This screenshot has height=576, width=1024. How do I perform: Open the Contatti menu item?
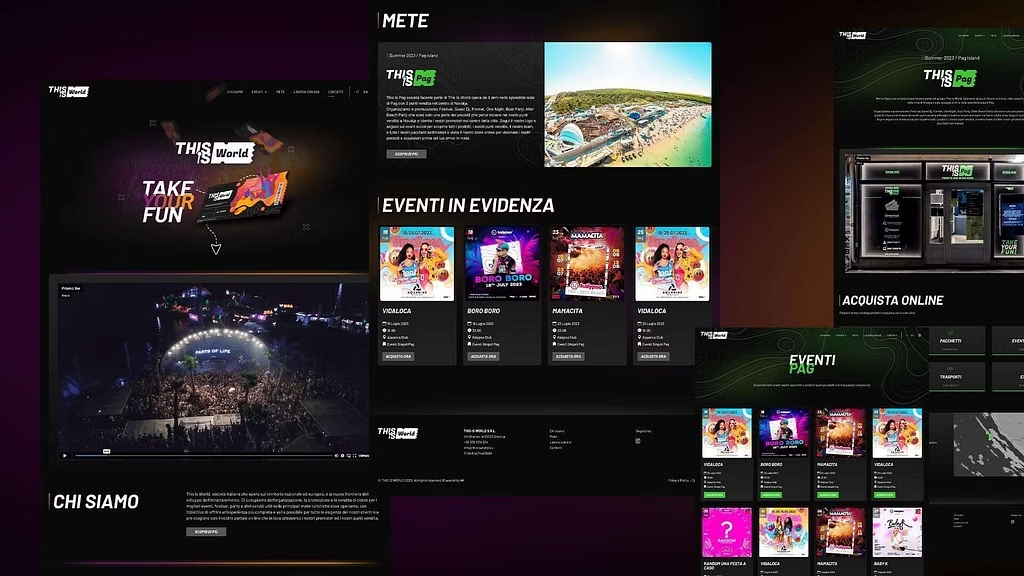click(336, 92)
